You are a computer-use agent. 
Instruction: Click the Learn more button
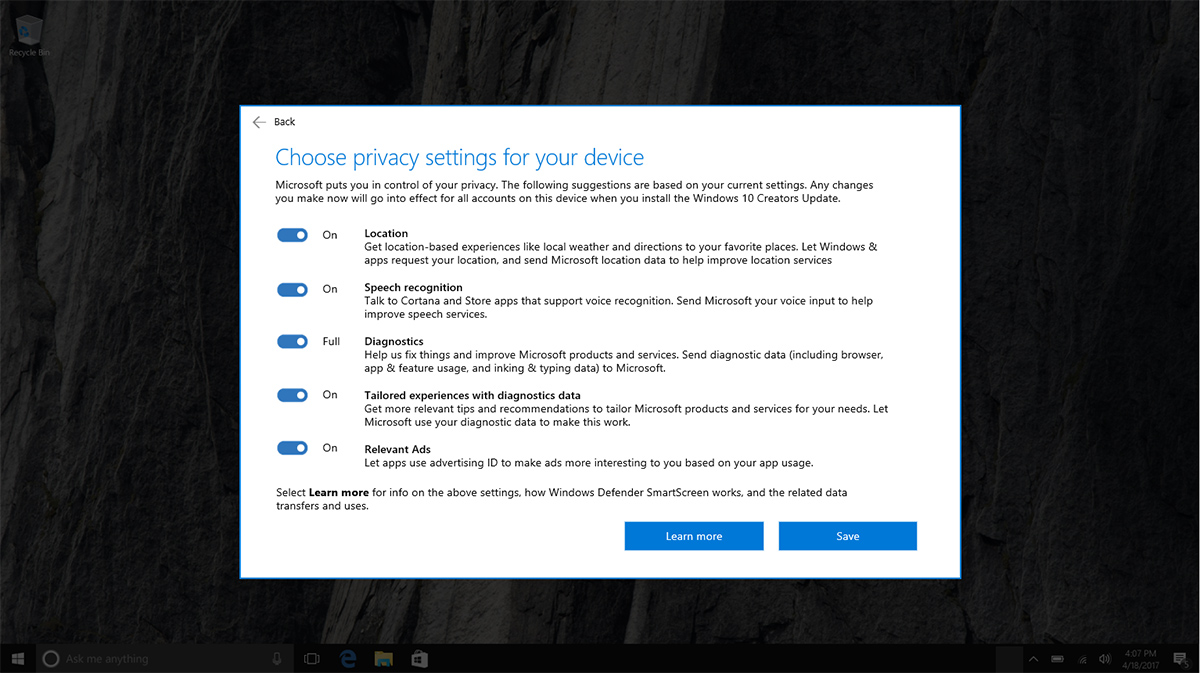[x=694, y=536]
